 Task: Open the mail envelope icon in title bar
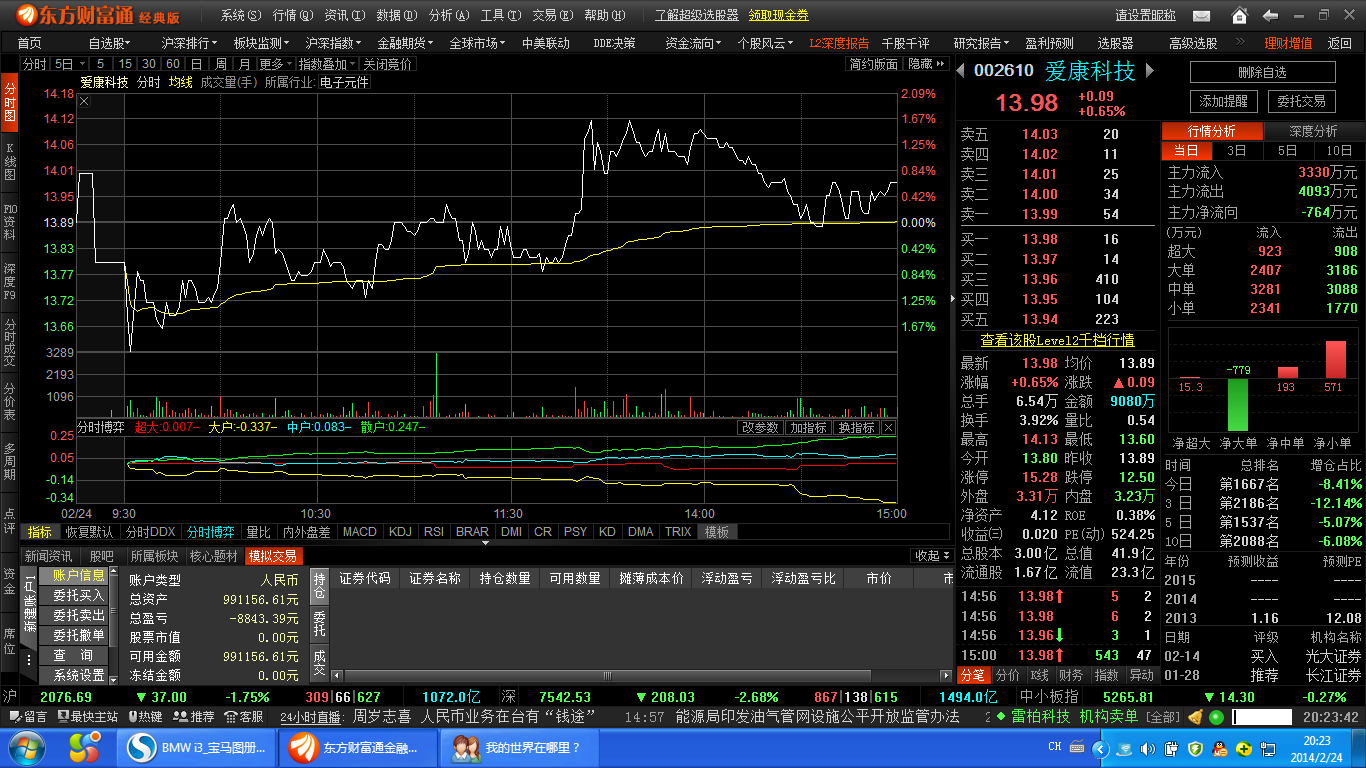coord(1201,15)
